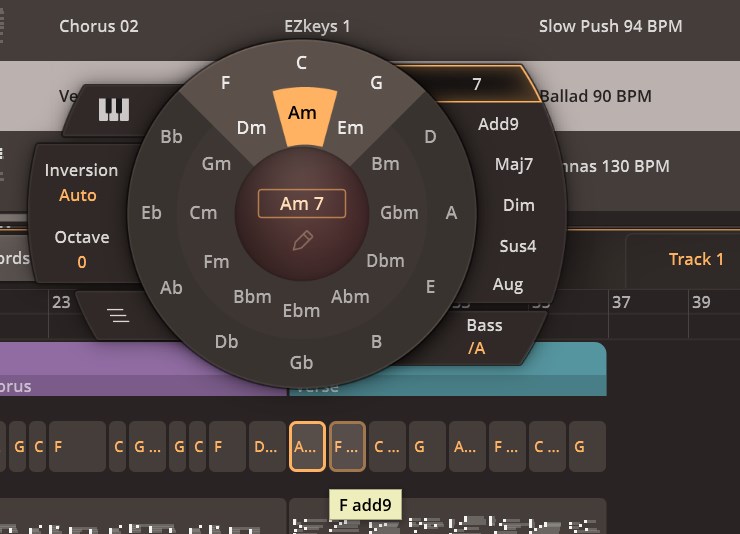Select Slow Push 94 BPM entry
740x534 pixels.
pos(610,26)
